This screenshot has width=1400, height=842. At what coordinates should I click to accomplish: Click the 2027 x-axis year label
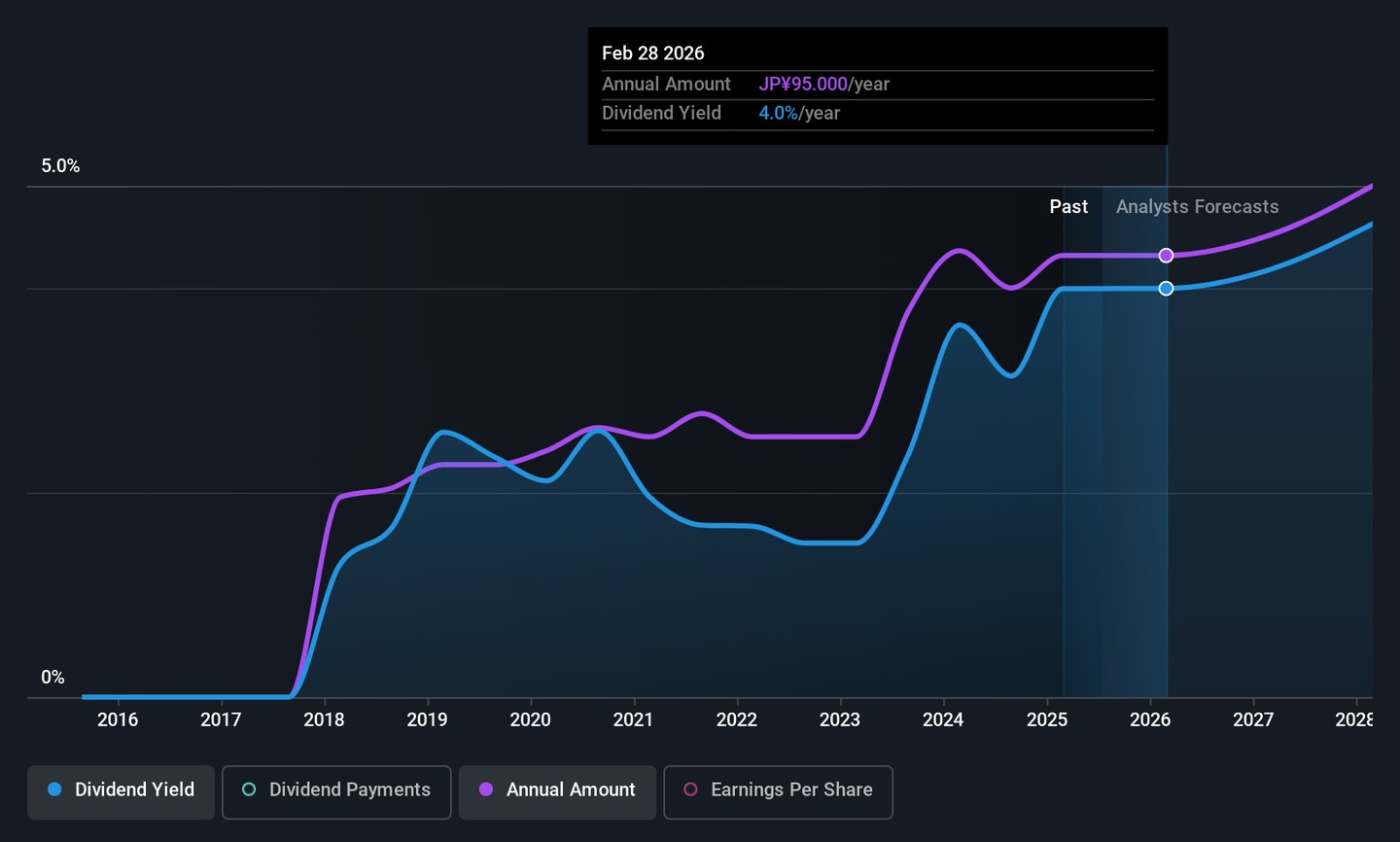coord(1252,720)
